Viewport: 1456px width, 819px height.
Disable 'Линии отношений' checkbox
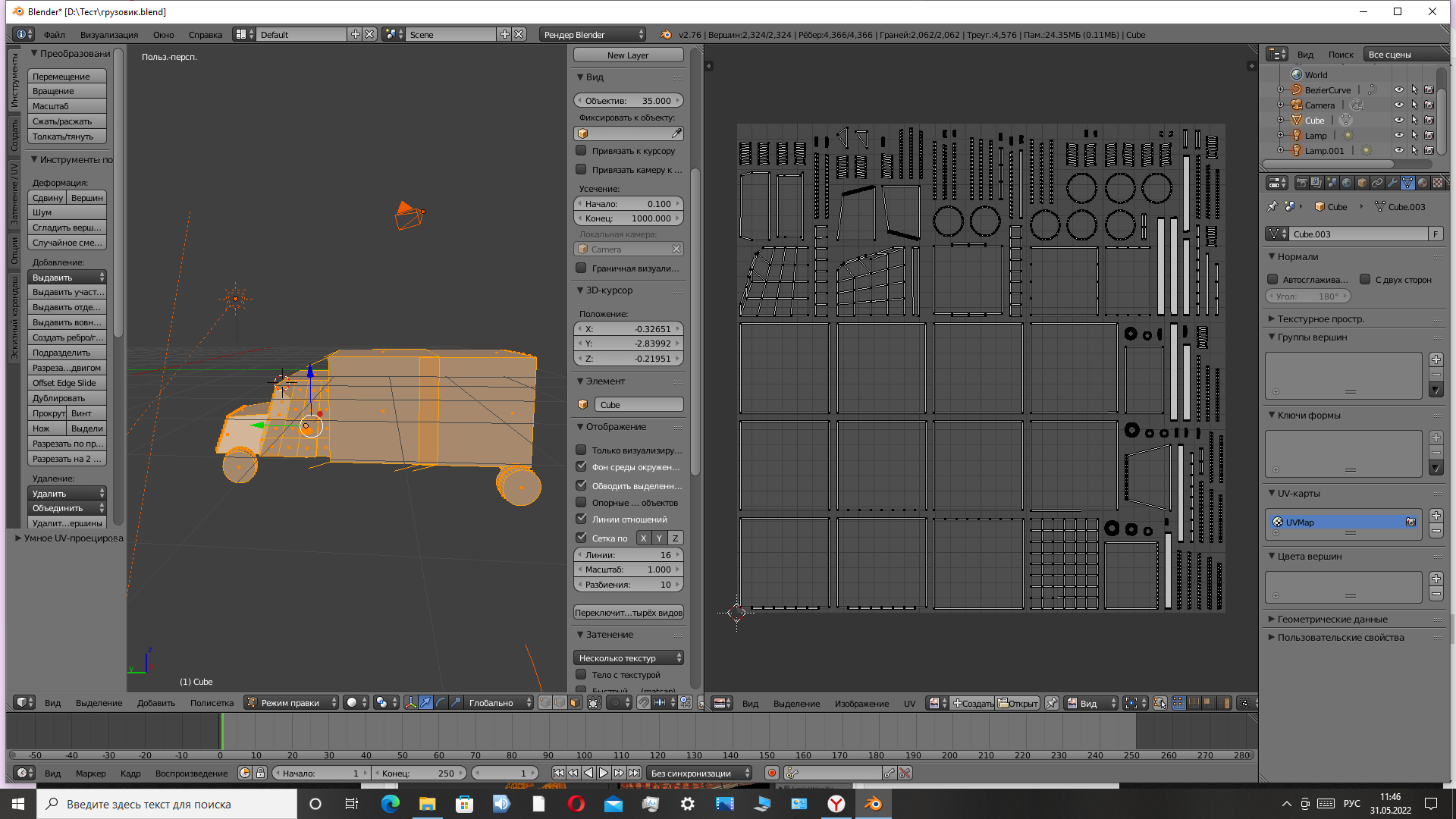coord(582,519)
